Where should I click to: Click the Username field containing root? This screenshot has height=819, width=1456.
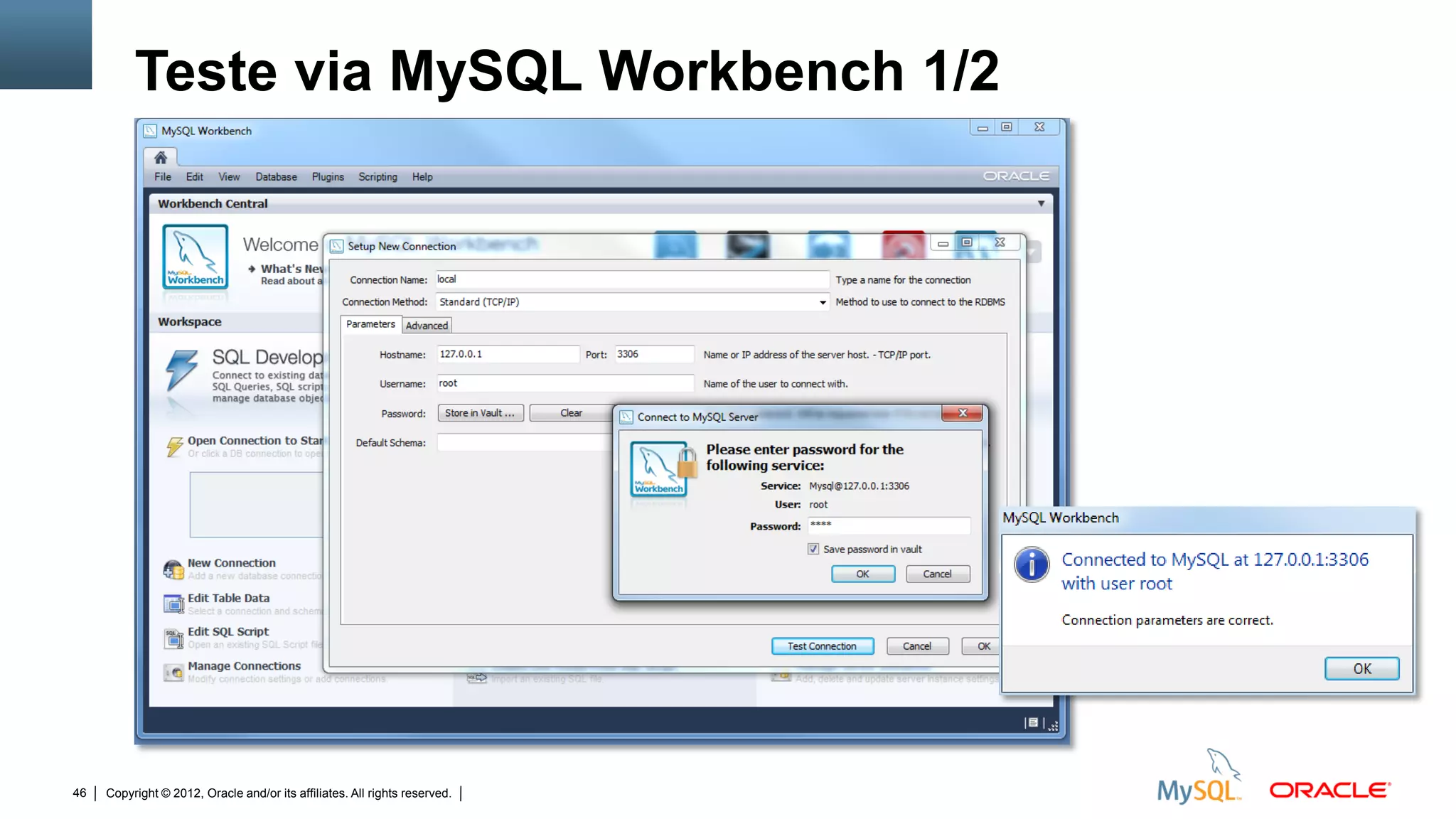pyautogui.click(x=564, y=383)
